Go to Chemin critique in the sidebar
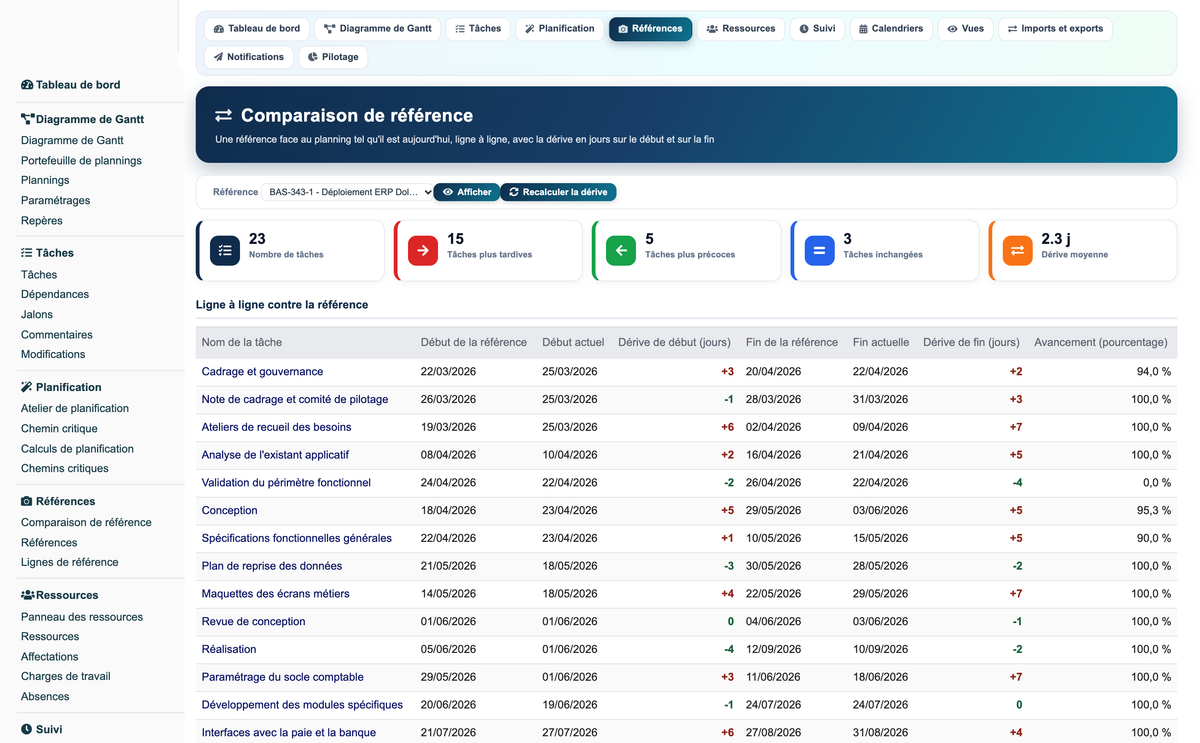Screen dimensions: 1200x743 coord(59,428)
